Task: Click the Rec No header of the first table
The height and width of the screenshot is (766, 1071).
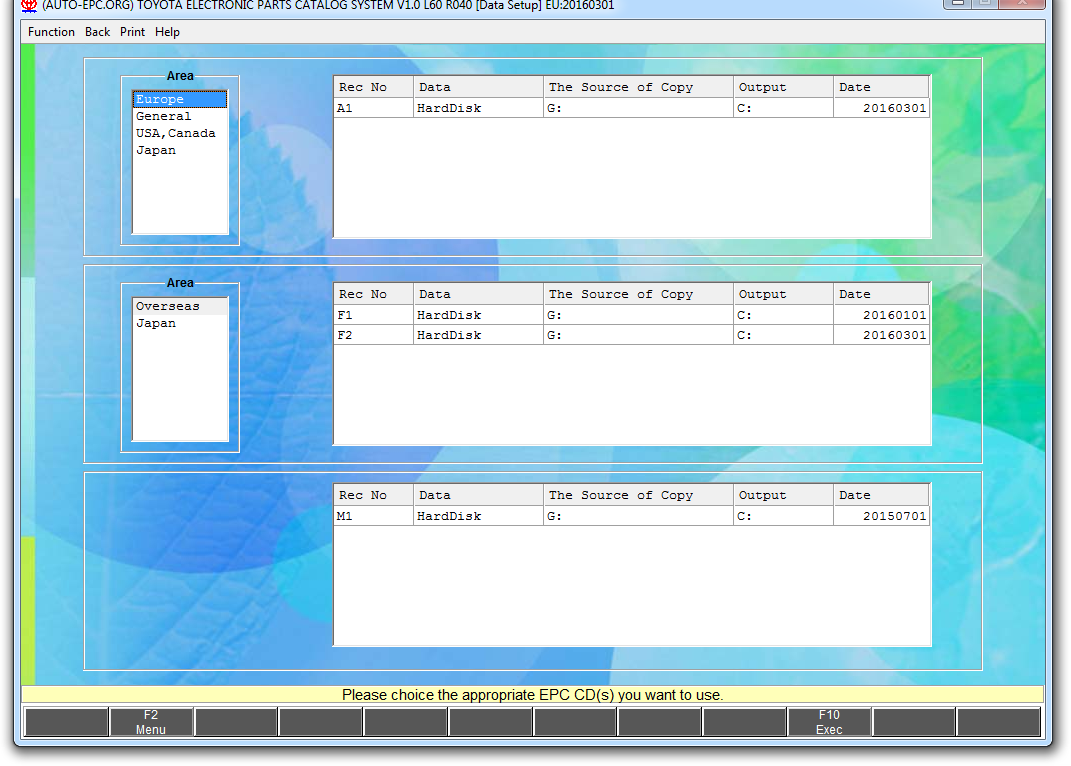Action: click(374, 87)
